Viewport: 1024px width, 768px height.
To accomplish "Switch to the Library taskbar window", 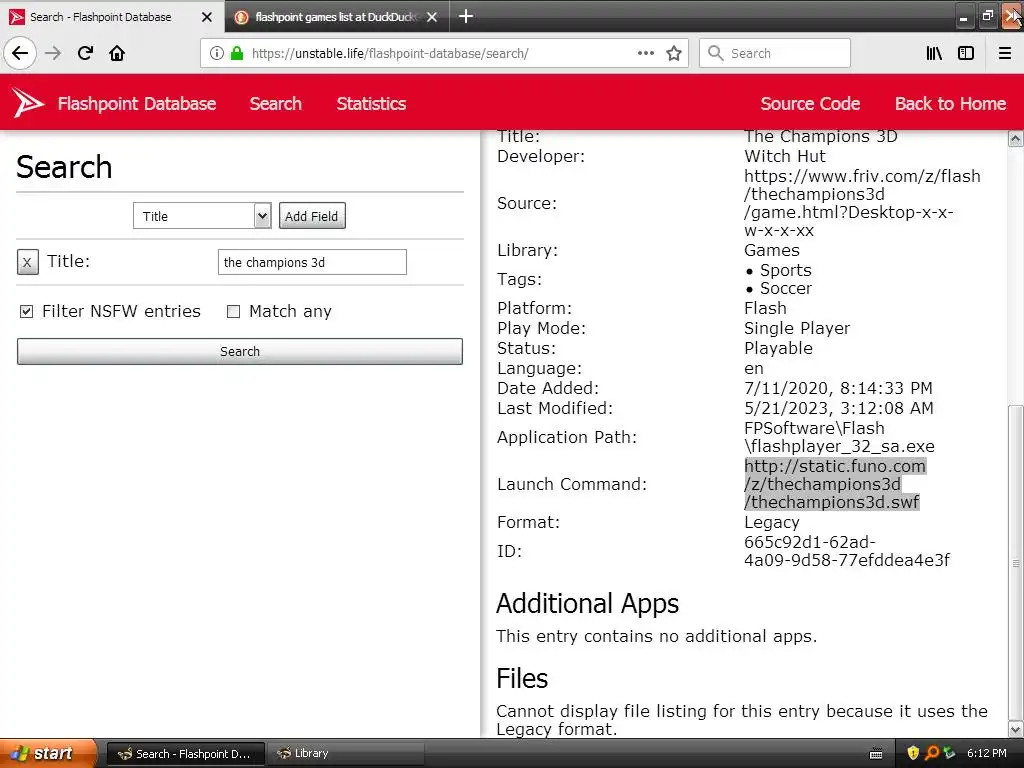I will [346, 754].
